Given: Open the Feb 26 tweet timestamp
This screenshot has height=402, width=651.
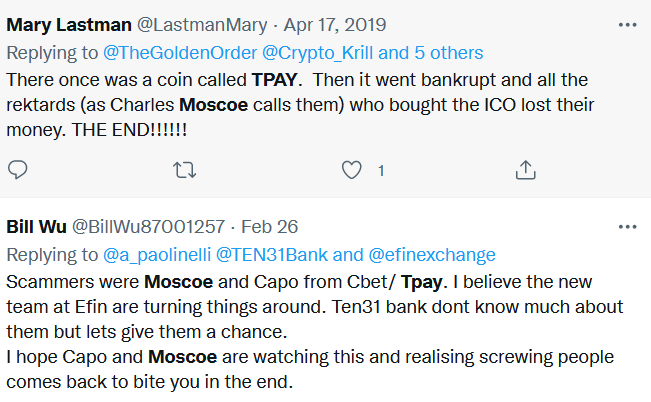Looking at the screenshot, I should coord(269,227).
